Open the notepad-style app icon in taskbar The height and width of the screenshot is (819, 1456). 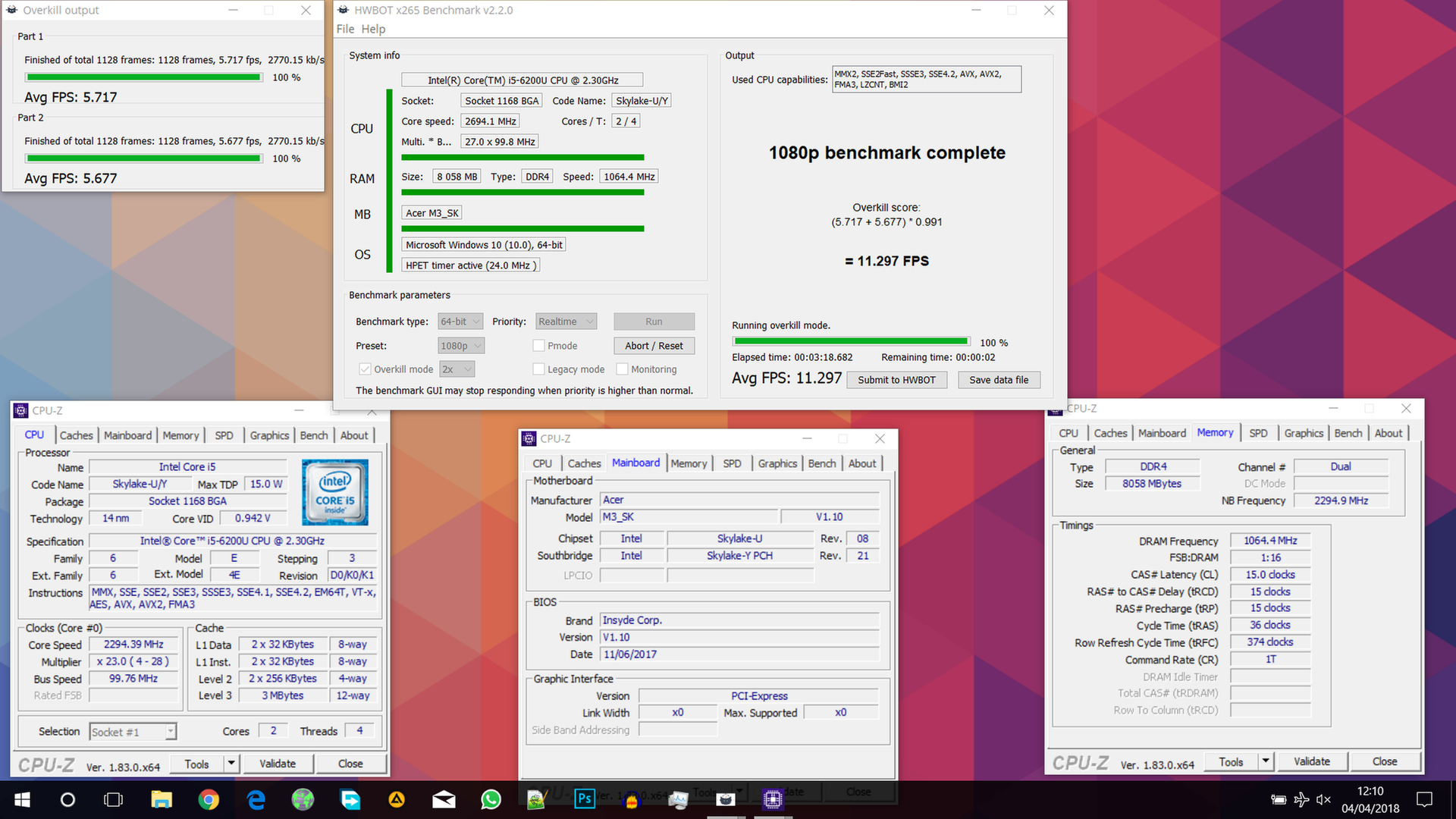pos(537,799)
